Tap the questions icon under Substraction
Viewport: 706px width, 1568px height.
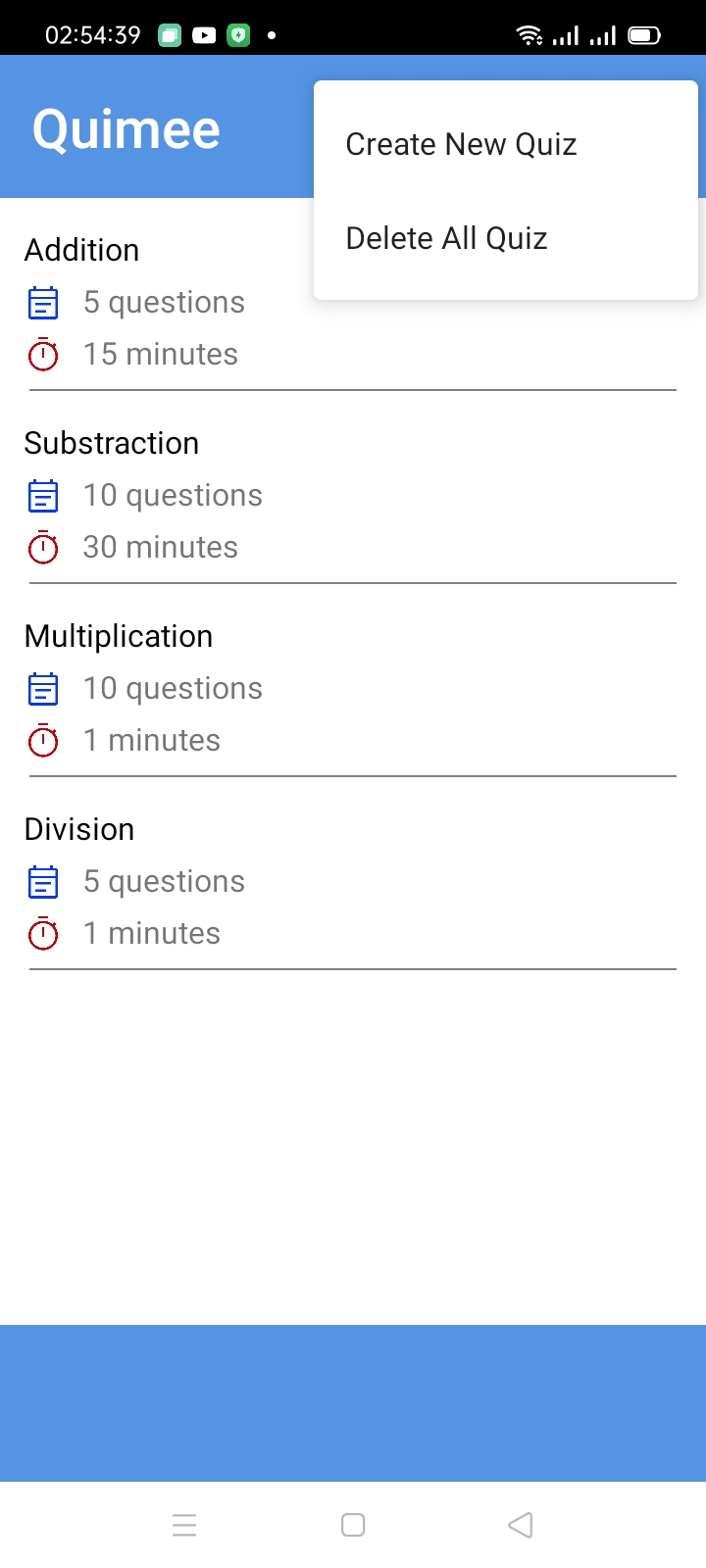(43, 496)
